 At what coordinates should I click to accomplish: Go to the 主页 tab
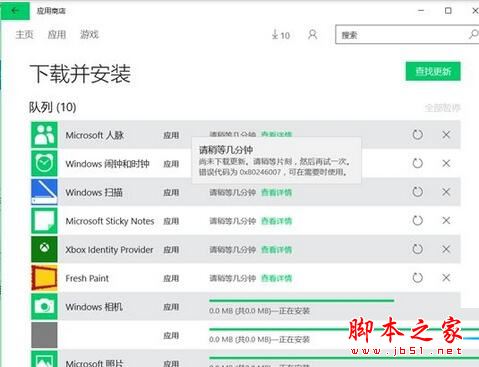click(25, 34)
